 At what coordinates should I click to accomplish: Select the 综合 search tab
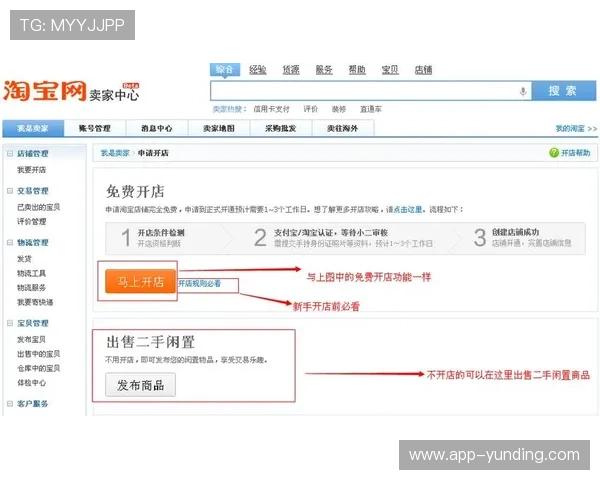(225, 70)
